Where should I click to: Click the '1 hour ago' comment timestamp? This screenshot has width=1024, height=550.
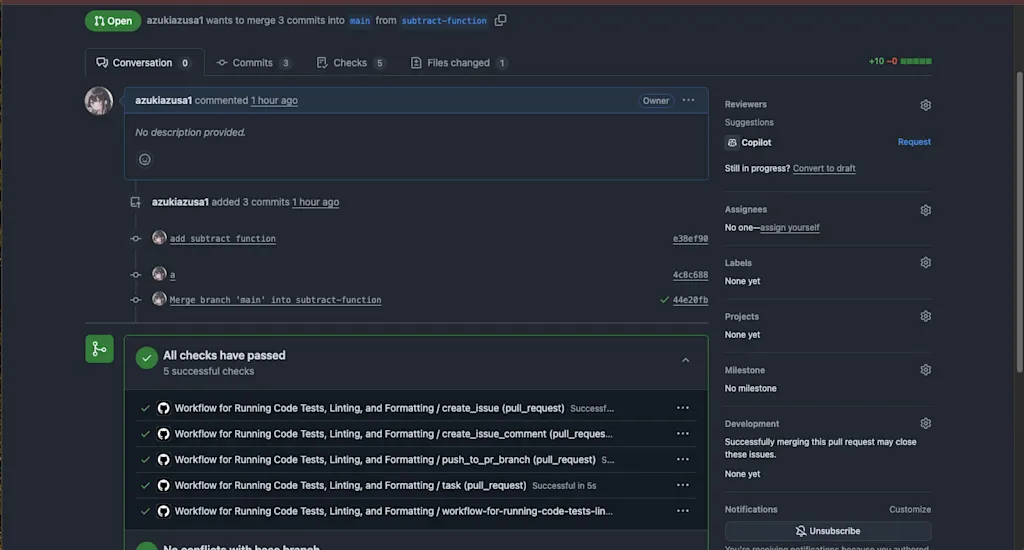click(x=274, y=101)
